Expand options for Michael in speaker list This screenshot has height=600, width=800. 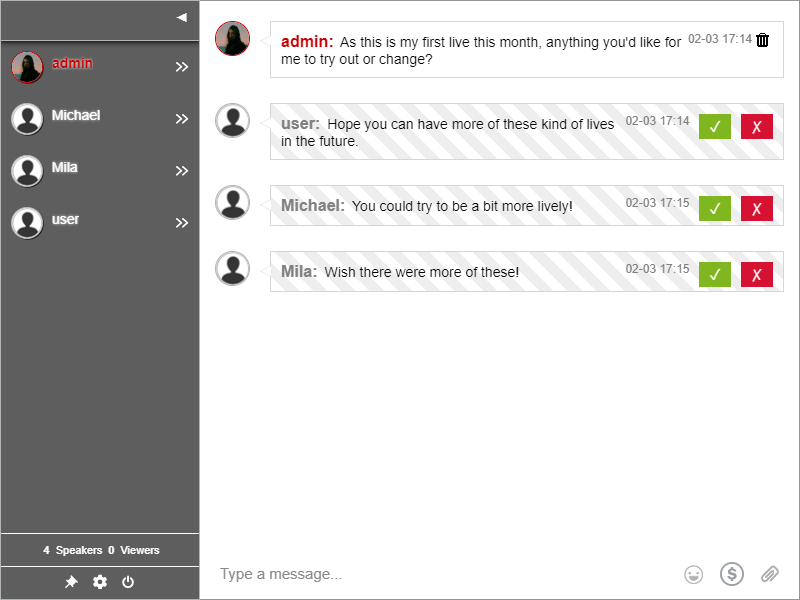[x=182, y=119]
